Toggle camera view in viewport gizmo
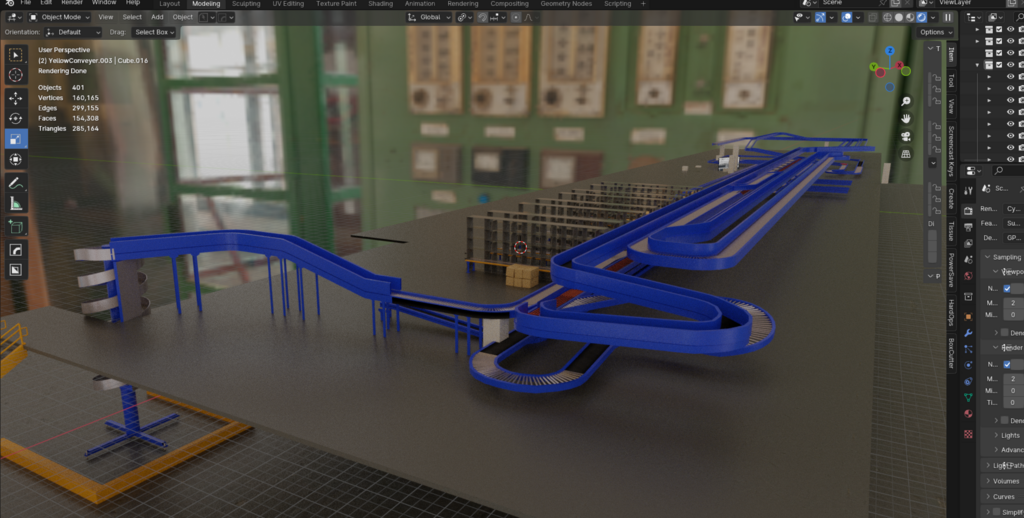The width and height of the screenshot is (1024, 518). [905, 136]
